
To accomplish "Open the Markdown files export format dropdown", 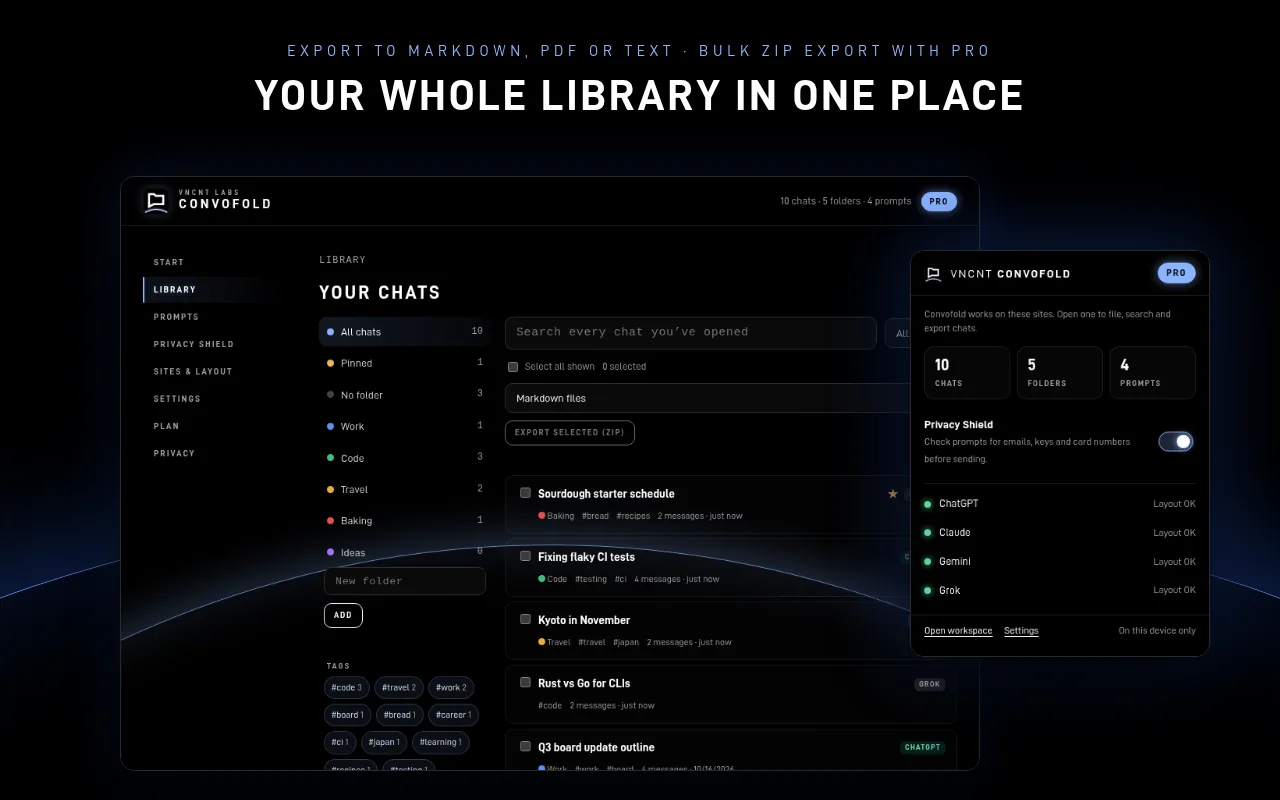I will tap(708, 398).
